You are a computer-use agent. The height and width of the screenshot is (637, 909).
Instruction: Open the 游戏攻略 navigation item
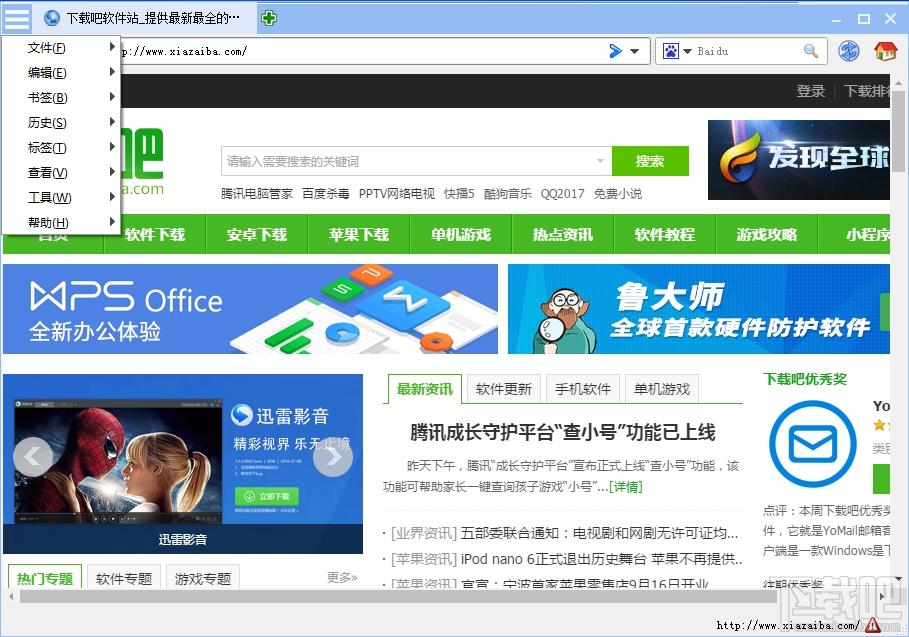(767, 234)
